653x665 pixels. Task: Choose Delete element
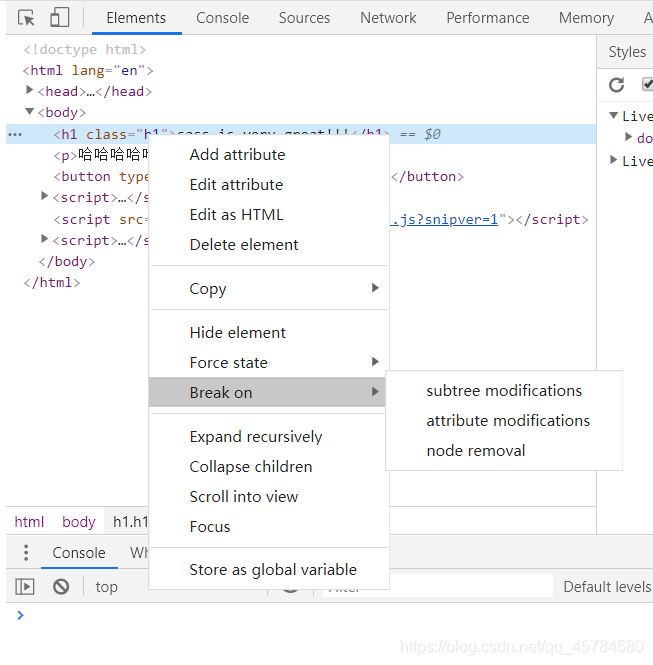pyautogui.click(x=268, y=245)
